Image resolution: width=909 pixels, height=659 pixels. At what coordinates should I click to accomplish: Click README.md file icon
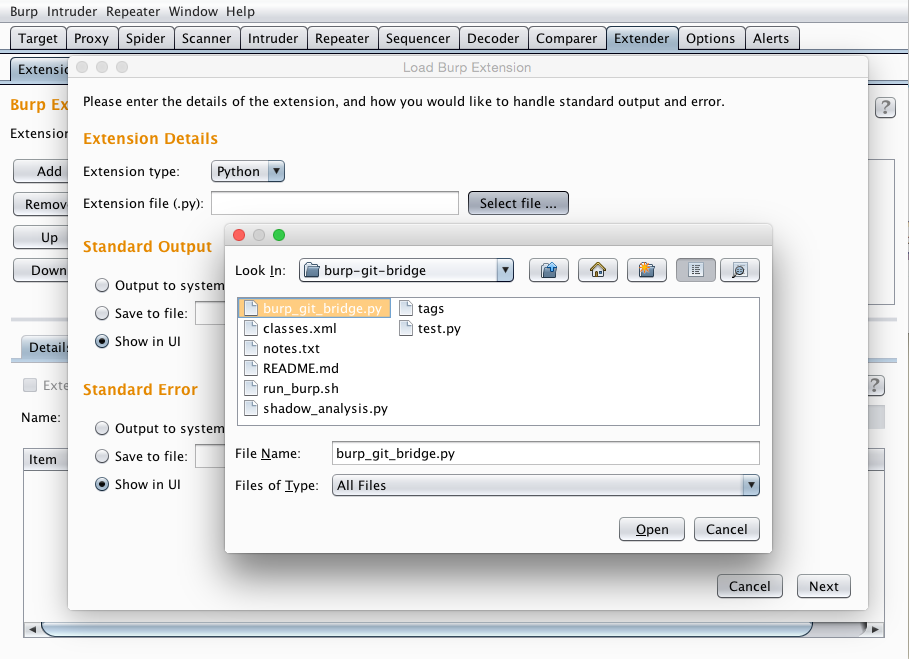250,368
